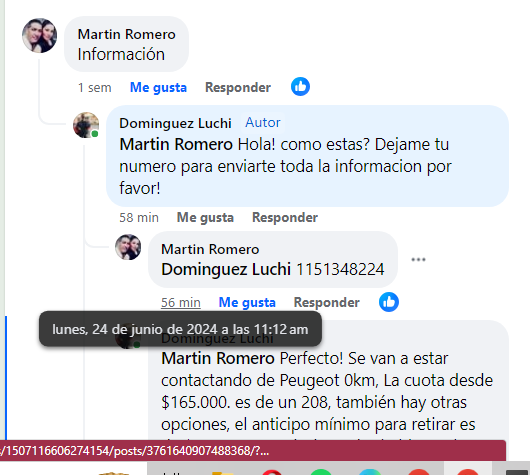The width and height of the screenshot is (530, 475).
Task: Click the blue like reaction icon under Información
Action: pyautogui.click(x=300, y=87)
